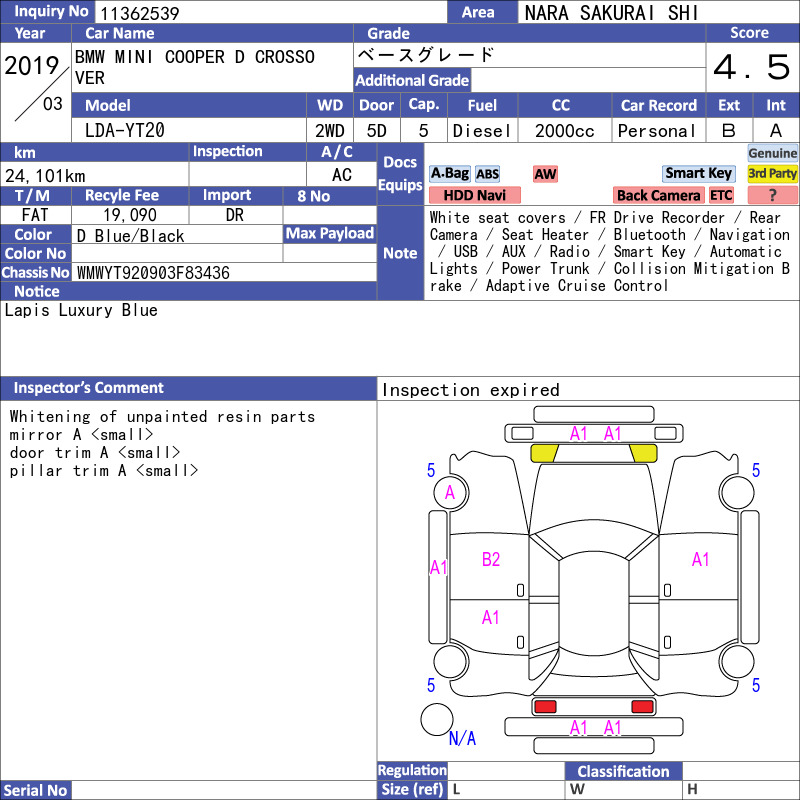The image size is (800, 800).
Task: Click the ETC equipment badge
Action: click(721, 195)
